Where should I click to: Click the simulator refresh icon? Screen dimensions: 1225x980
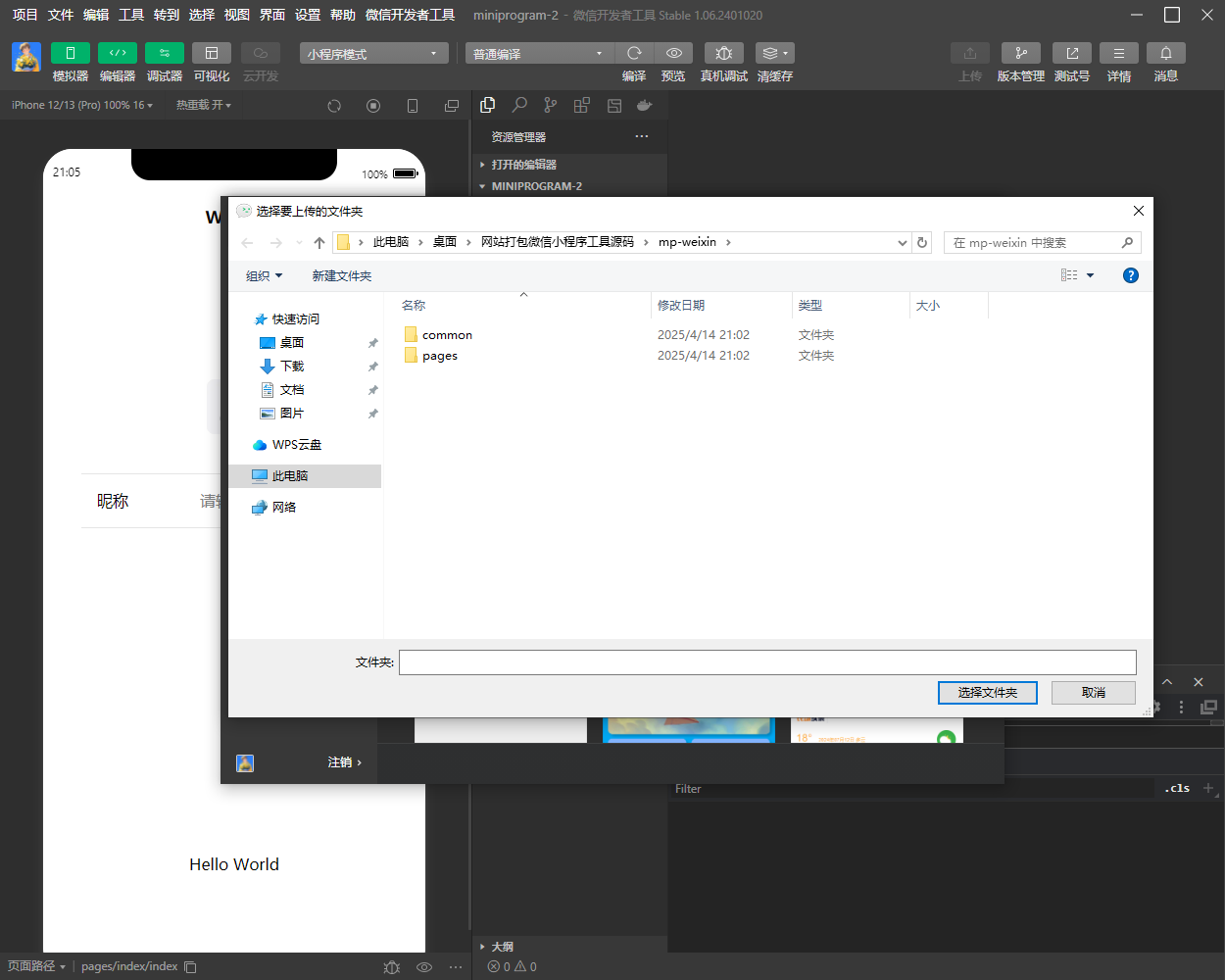(334, 106)
